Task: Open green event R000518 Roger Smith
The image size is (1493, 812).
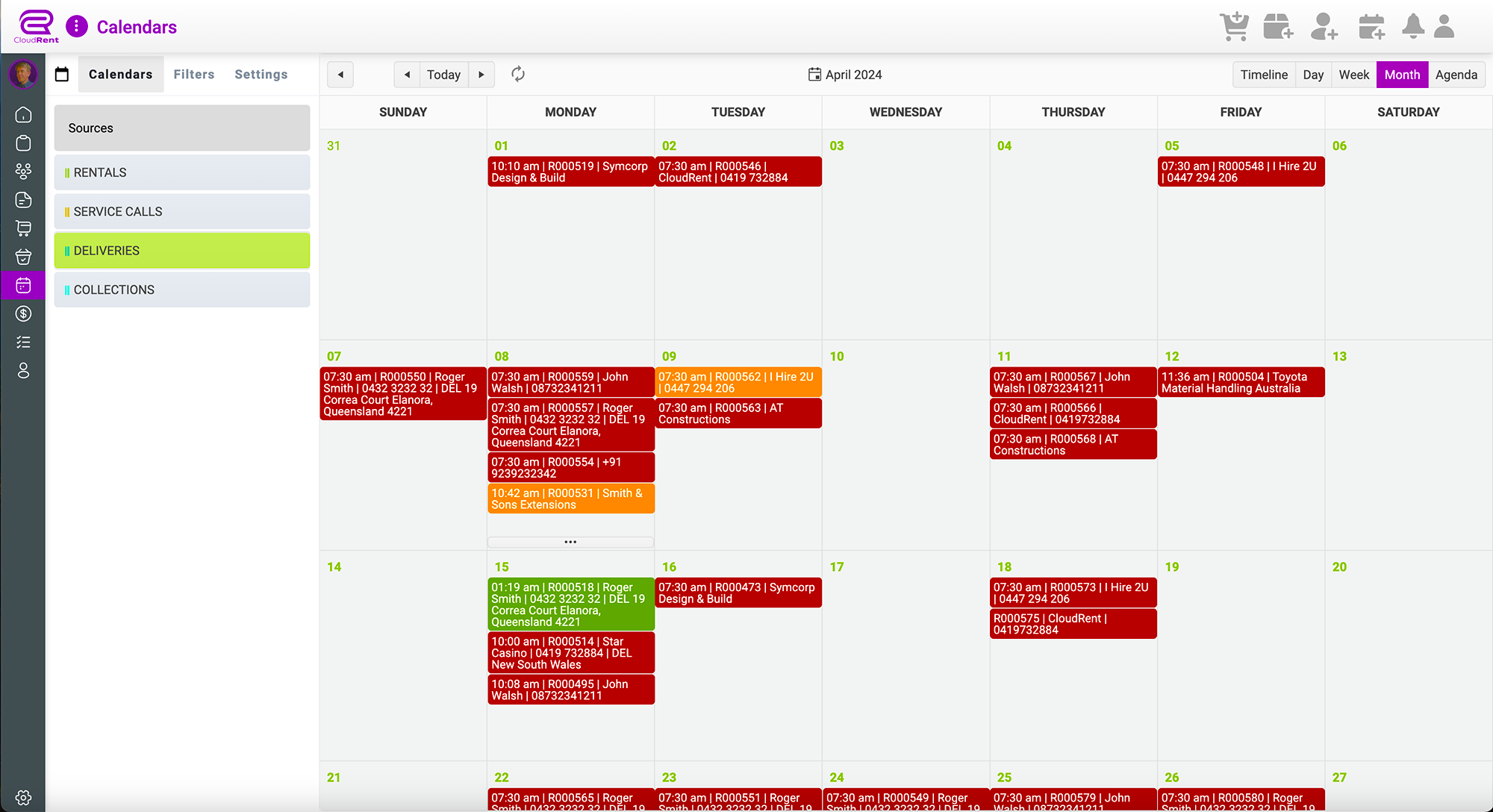Action: point(570,605)
